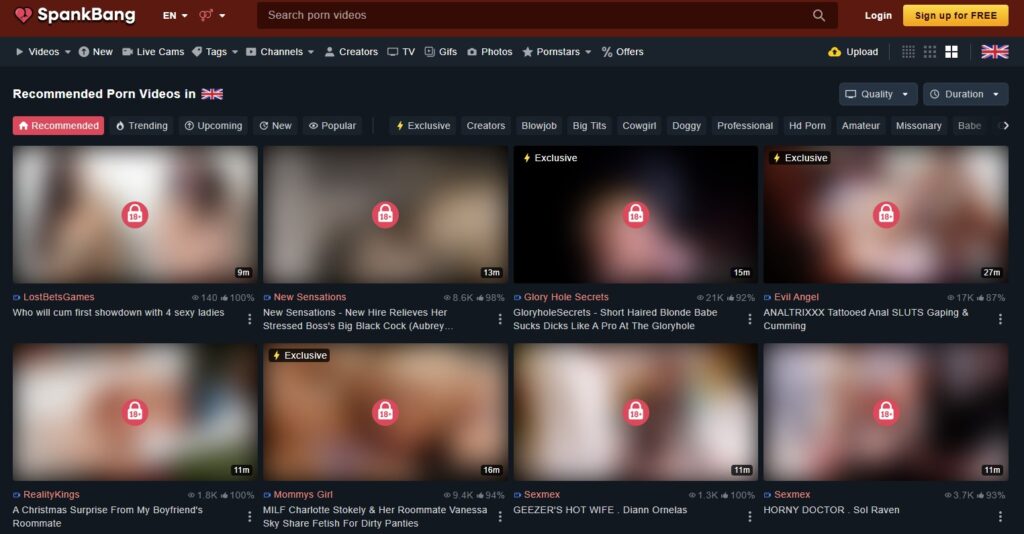Image resolution: width=1024 pixels, height=534 pixels.
Task: Click the UK flag in the navigation bar
Action: [995, 52]
